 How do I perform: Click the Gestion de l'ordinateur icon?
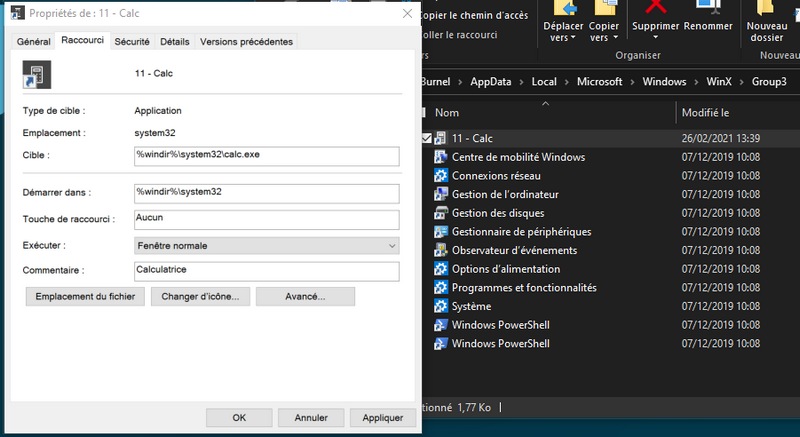(x=440, y=194)
